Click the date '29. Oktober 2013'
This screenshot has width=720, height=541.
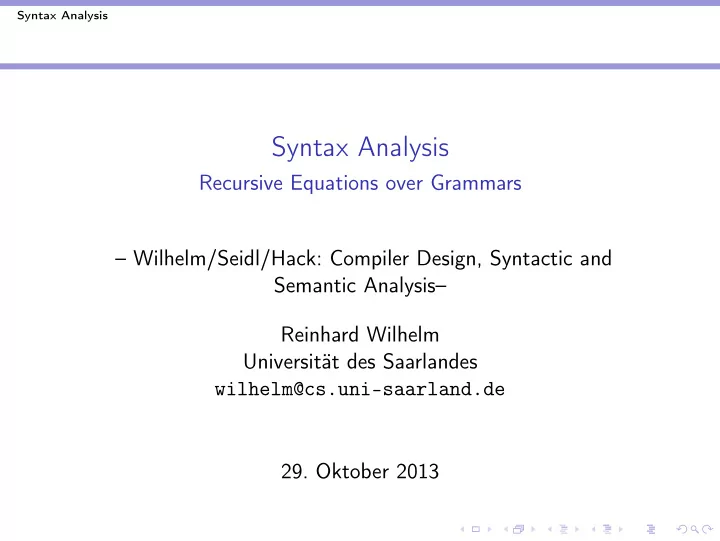point(360,472)
